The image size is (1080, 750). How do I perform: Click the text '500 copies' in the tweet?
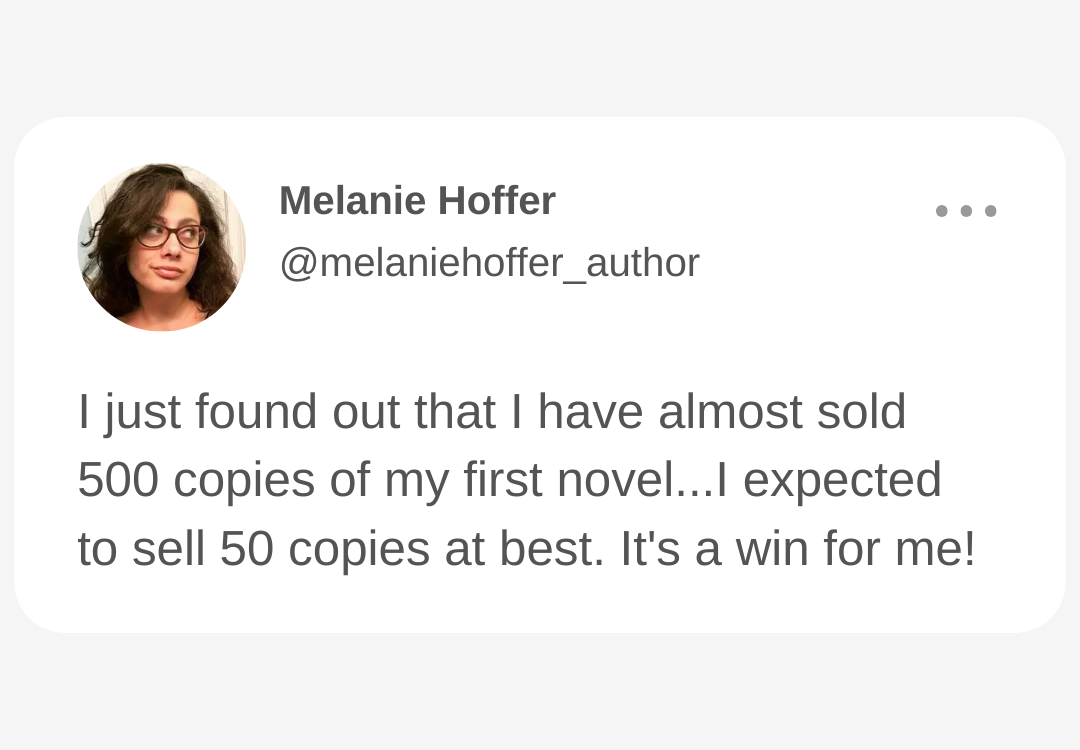point(196,479)
